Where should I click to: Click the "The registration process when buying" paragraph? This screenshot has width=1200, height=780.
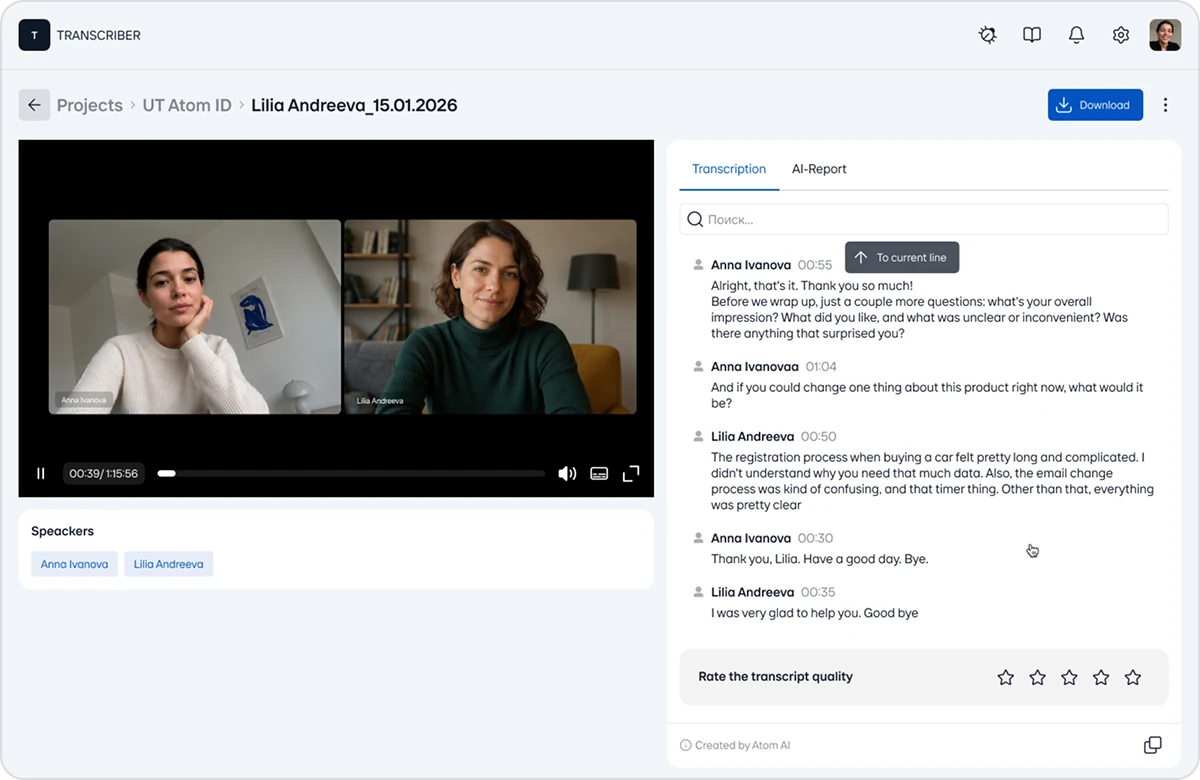coord(932,481)
